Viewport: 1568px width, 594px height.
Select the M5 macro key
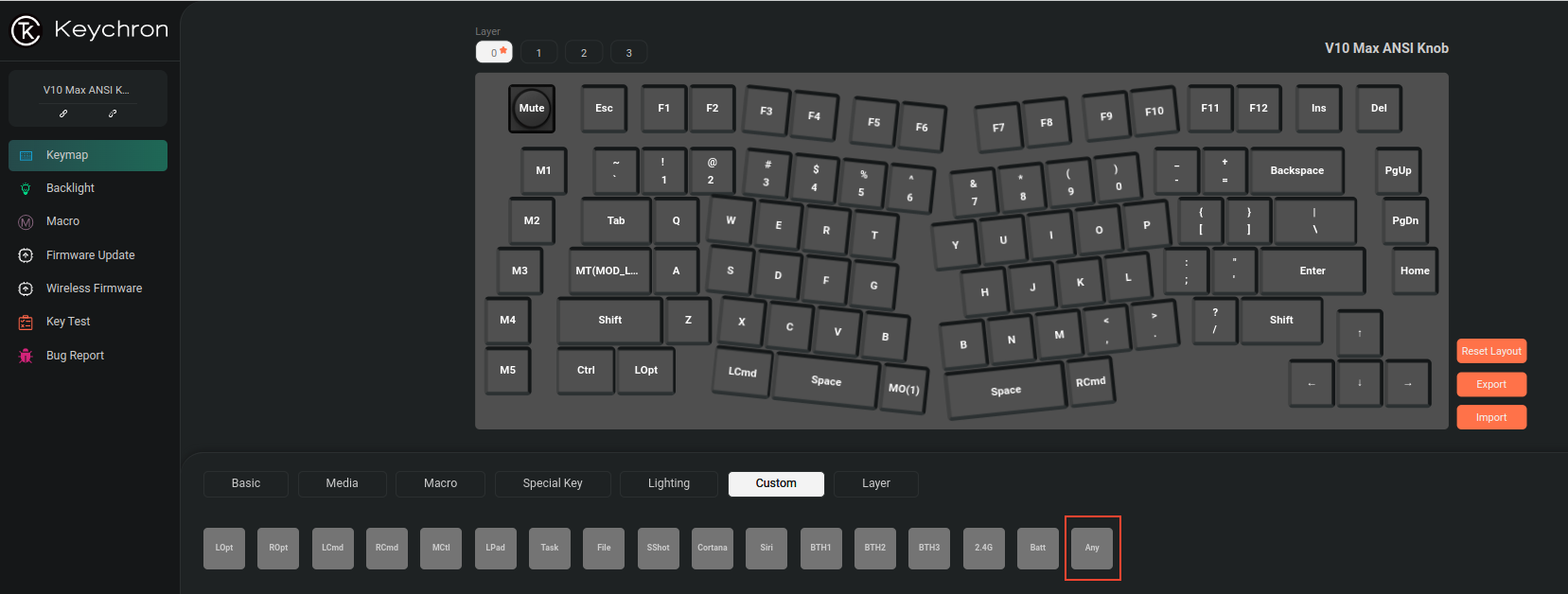508,370
